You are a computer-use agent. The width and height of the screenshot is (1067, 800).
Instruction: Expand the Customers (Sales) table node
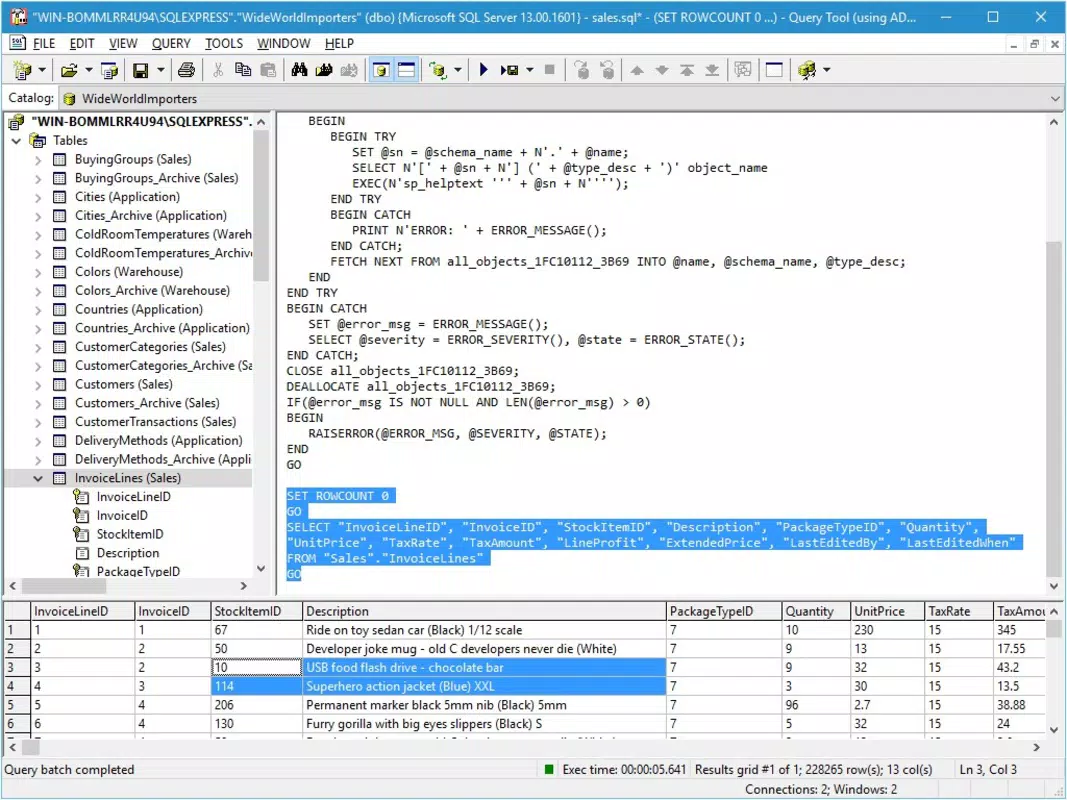(x=38, y=384)
